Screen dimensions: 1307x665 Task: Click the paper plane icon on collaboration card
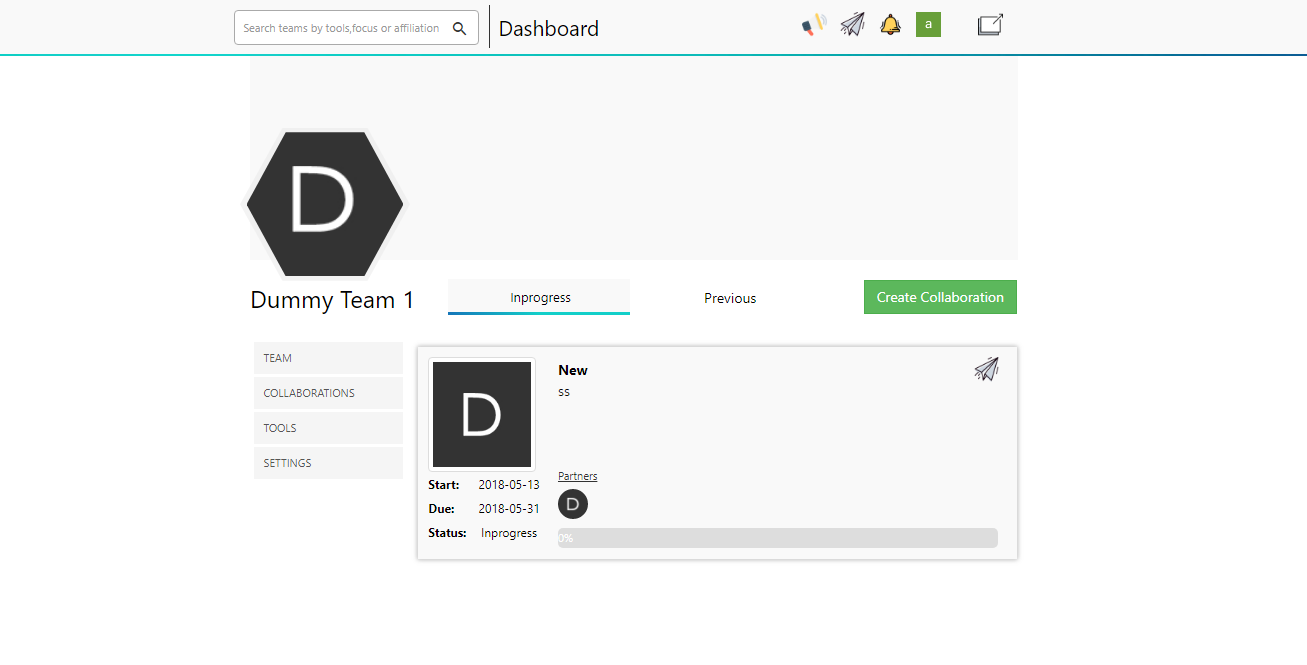coord(986,369)
